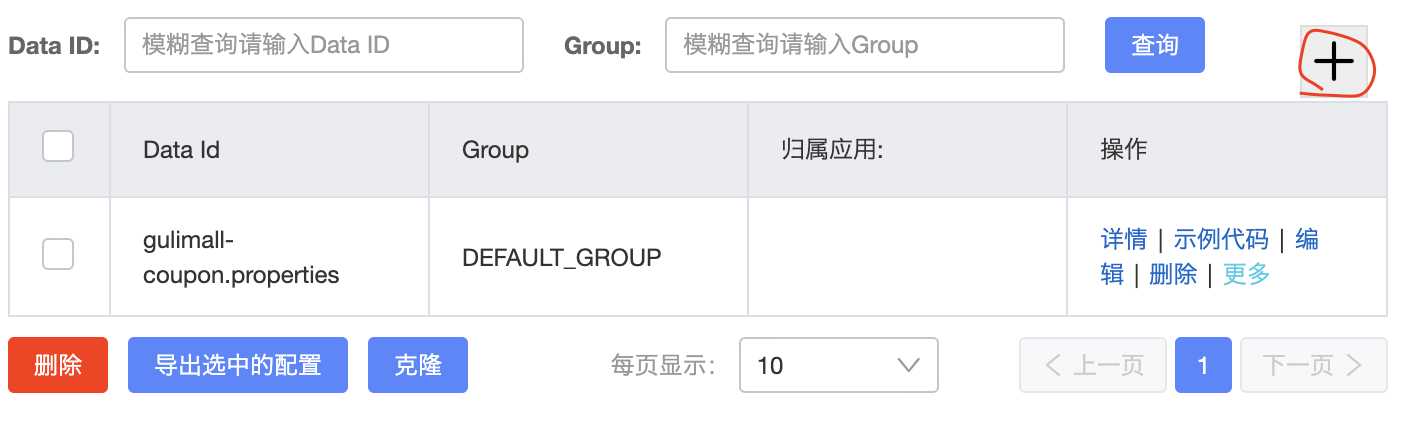The image size is (1406, 428).
Task: Go to 下一页 next page
Action: 1313,365
